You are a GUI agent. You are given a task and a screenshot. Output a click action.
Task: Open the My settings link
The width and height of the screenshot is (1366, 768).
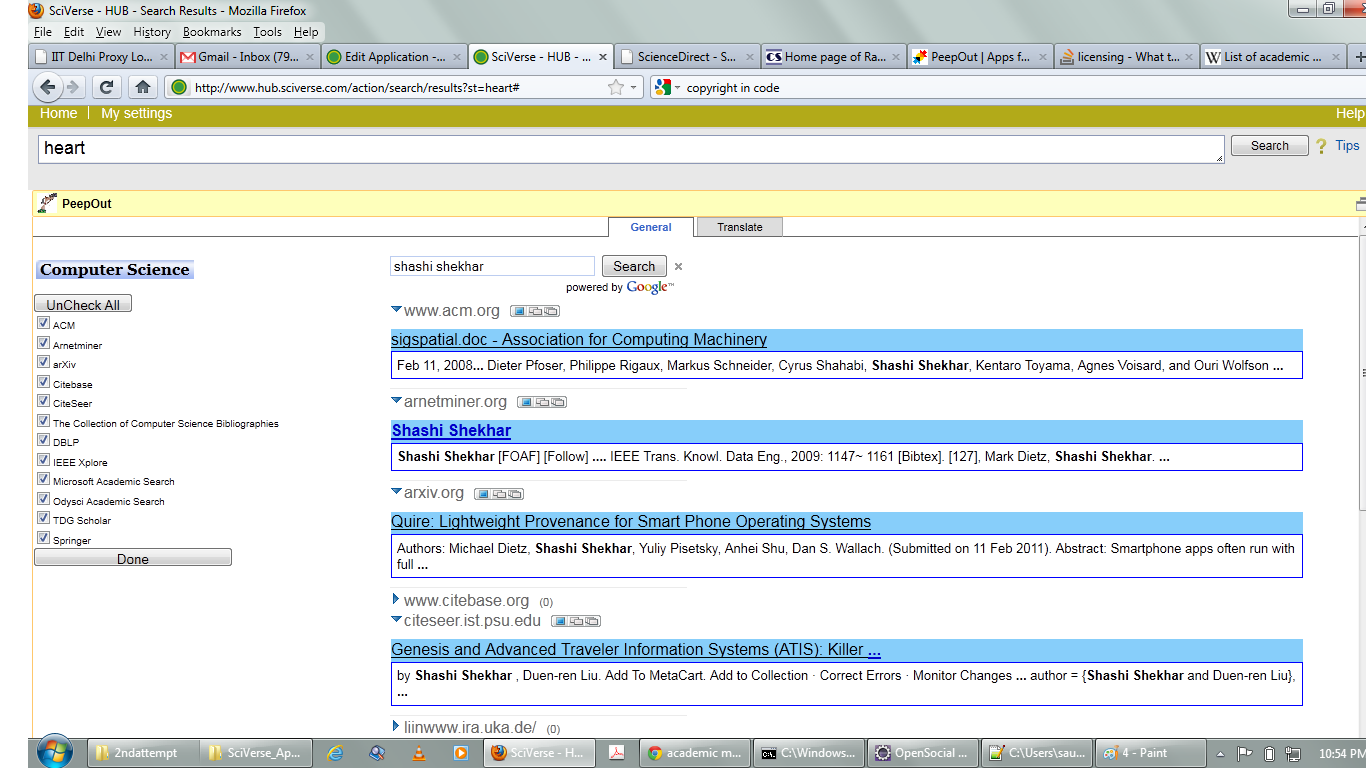(136, 113)
